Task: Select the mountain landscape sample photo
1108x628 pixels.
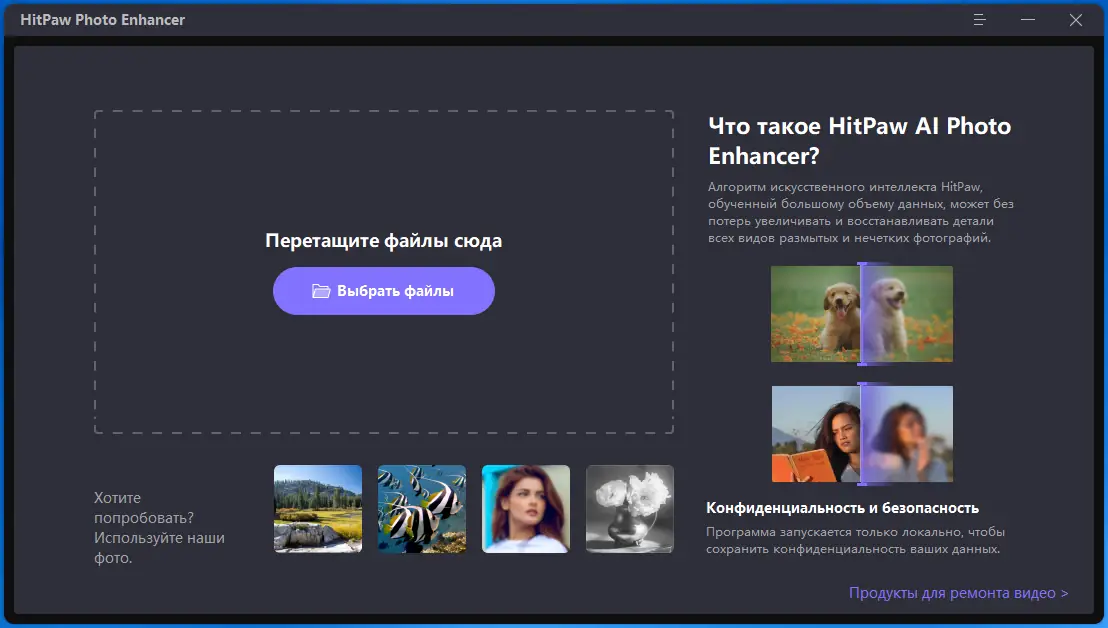Action: 317,509
